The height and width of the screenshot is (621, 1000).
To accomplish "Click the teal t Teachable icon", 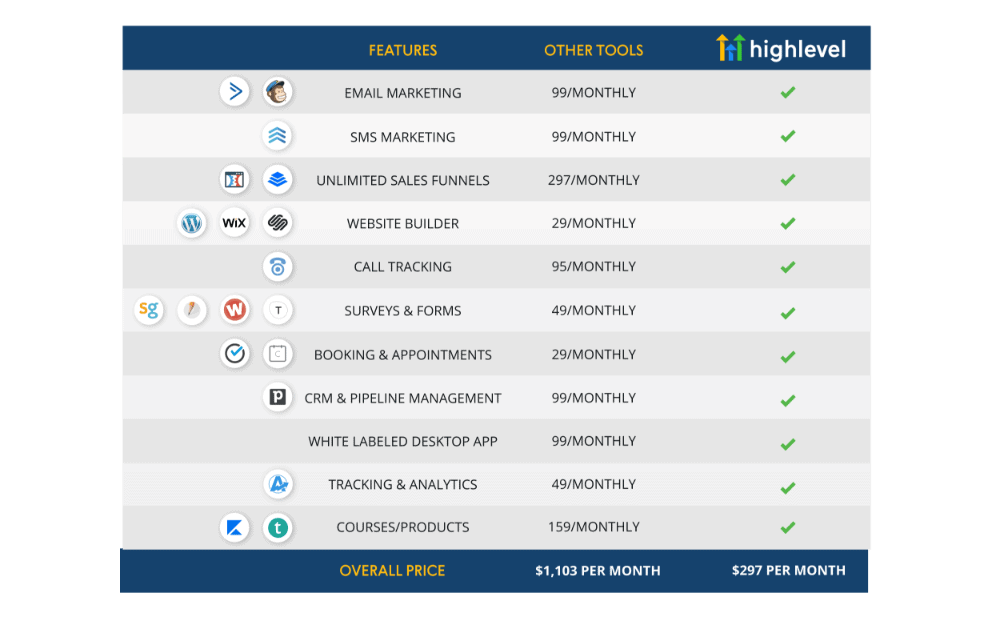I will coord(277,527).
